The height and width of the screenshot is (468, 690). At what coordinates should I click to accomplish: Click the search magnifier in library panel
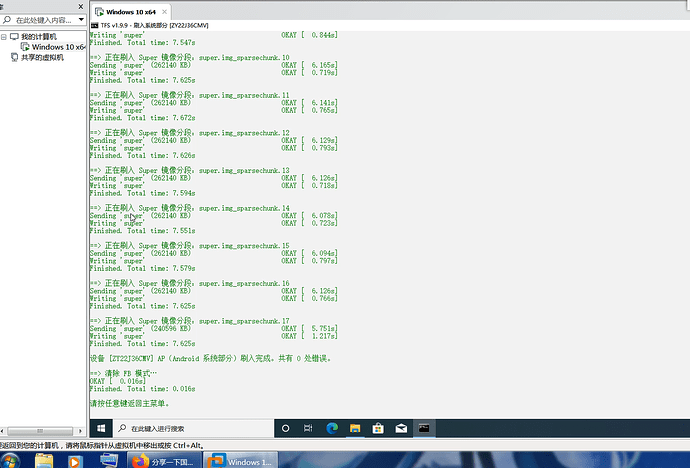tap(7, 20)
